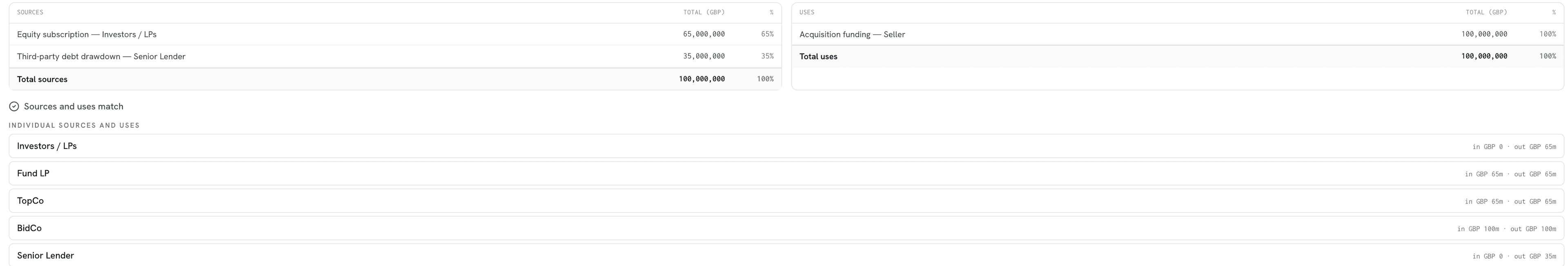The height and width of the screenshot is (266, 1568).
Task: Select the Third-party debt drawdown — Senior Lender label
Action: coord(101,57)
